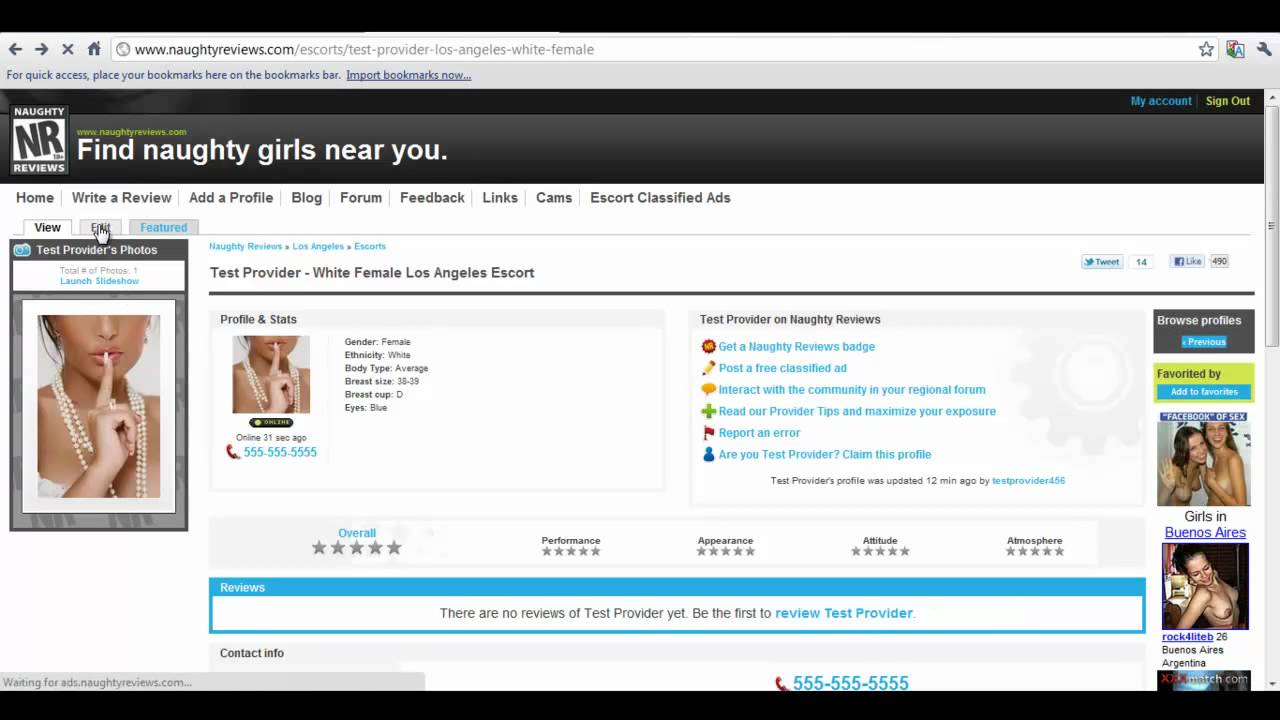This screenshot has width=1280, height=720.
Task: Open the Cams menu item
Action: pos(554,197)
